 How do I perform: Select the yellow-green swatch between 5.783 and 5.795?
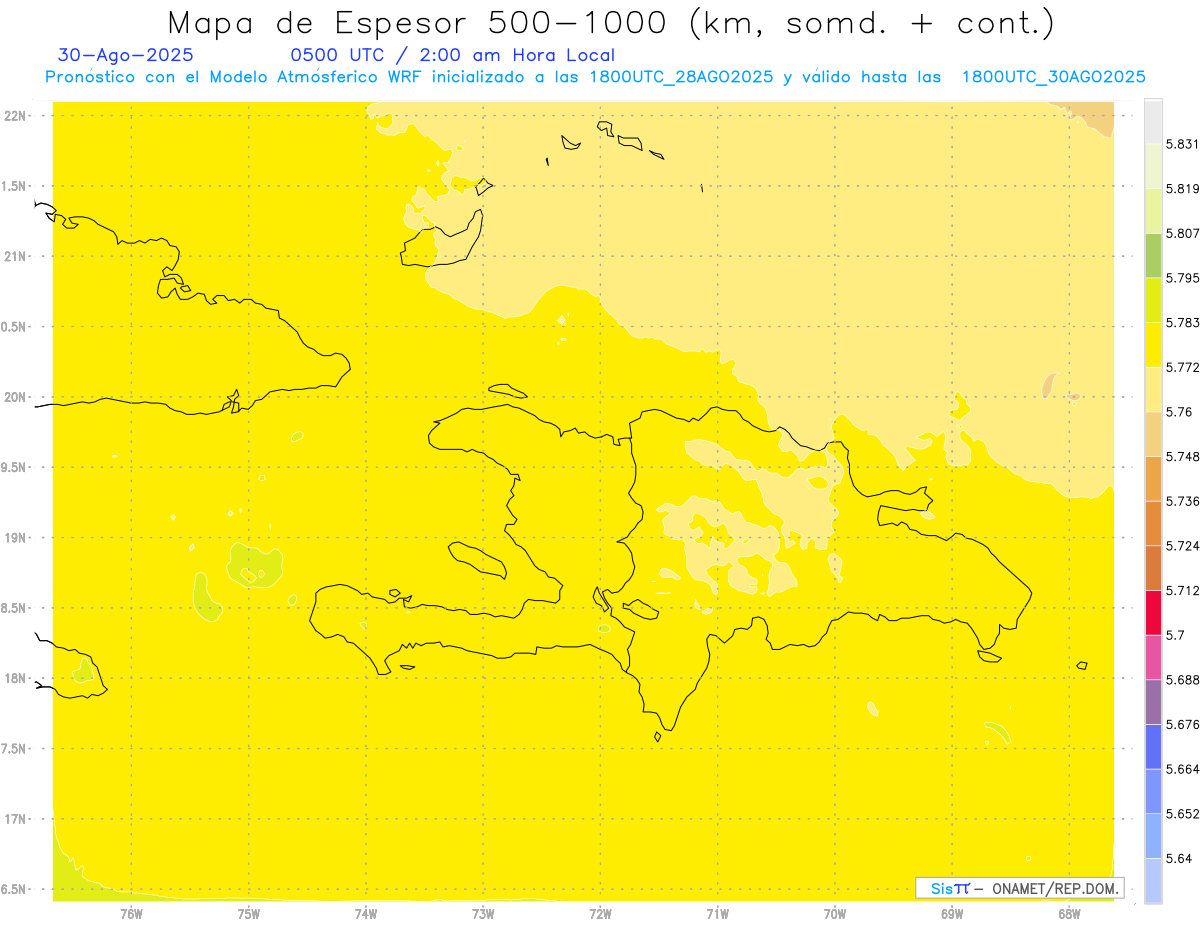(x=1153, y=300)
